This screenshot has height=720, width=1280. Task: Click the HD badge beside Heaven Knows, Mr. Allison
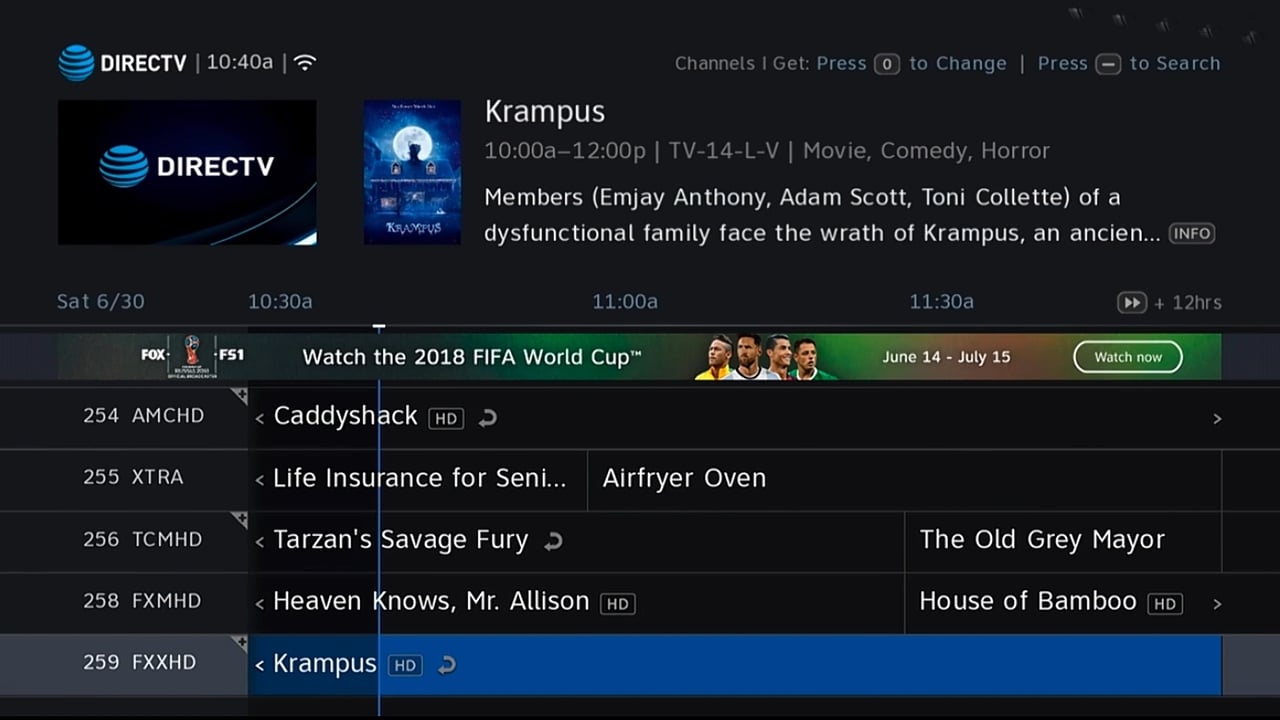tap(618, 604)
